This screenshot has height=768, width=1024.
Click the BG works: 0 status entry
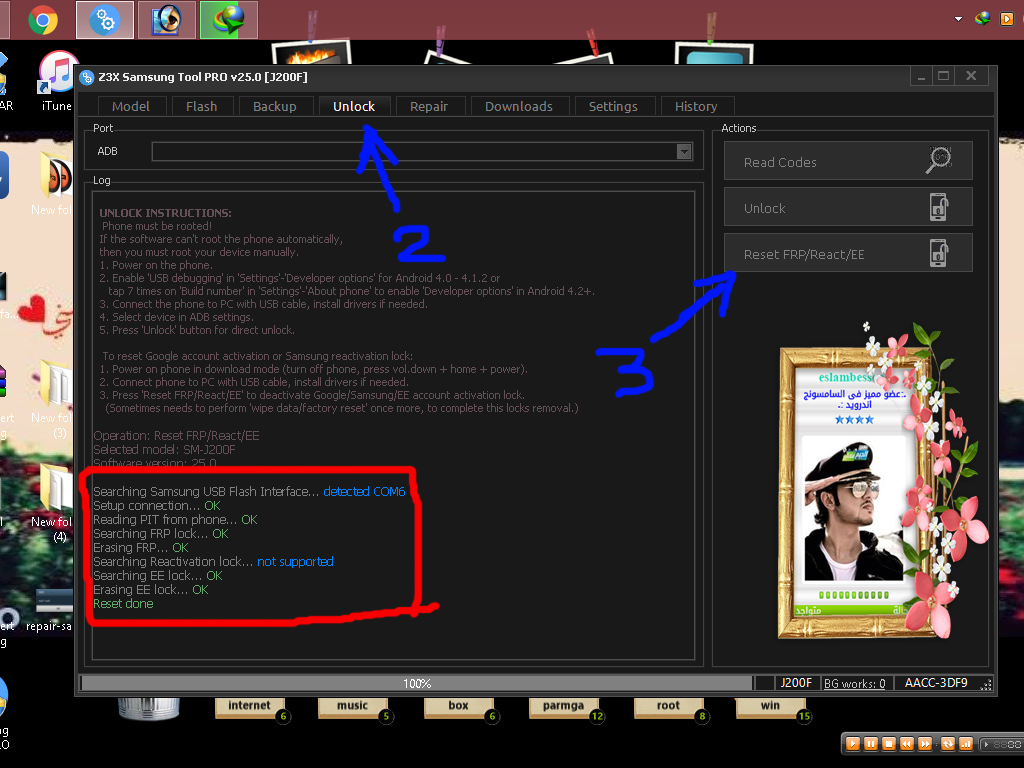pyautogui.click(x=854, y=683)
